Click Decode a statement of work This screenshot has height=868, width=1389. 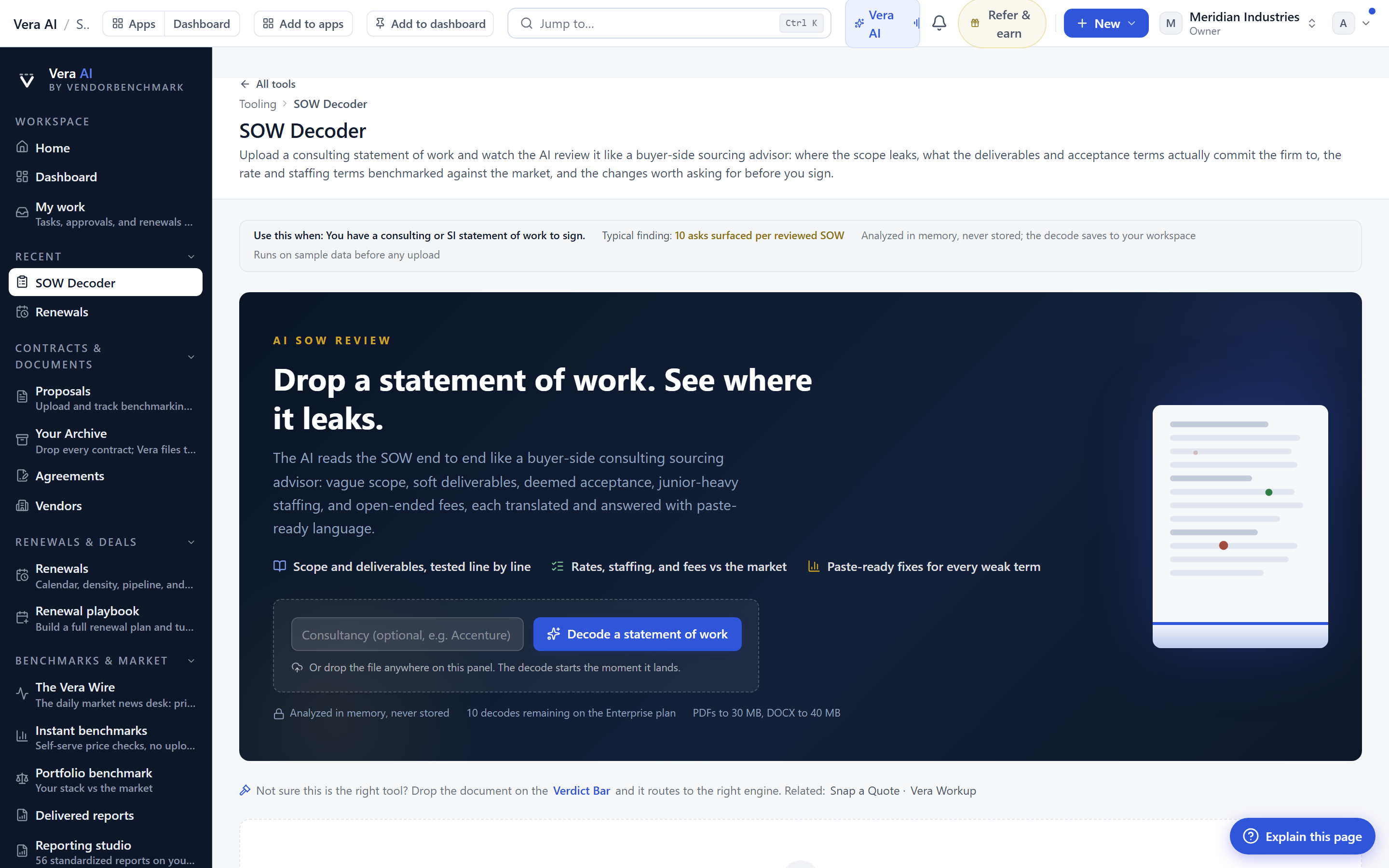click(637, 634)
